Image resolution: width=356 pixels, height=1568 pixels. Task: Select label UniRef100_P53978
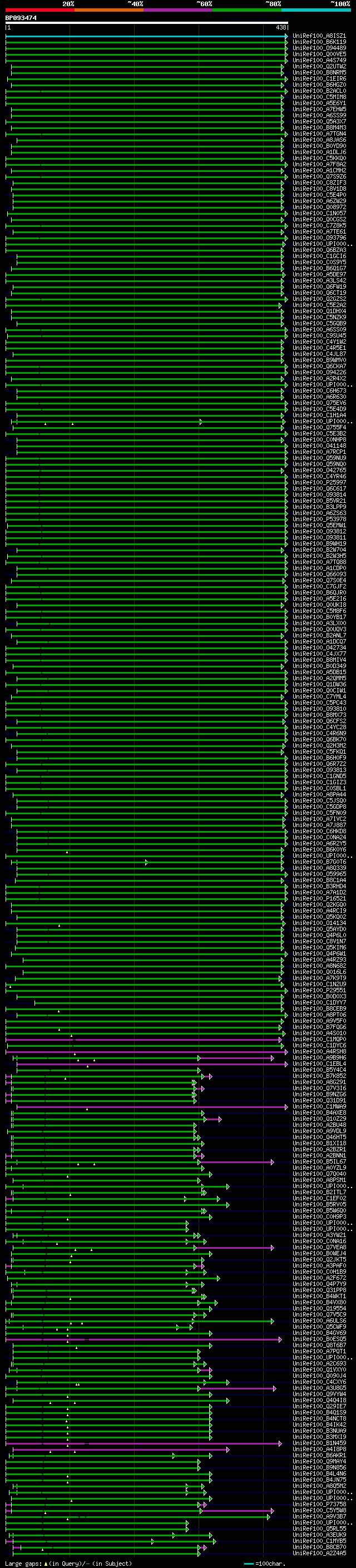[319, 519]
